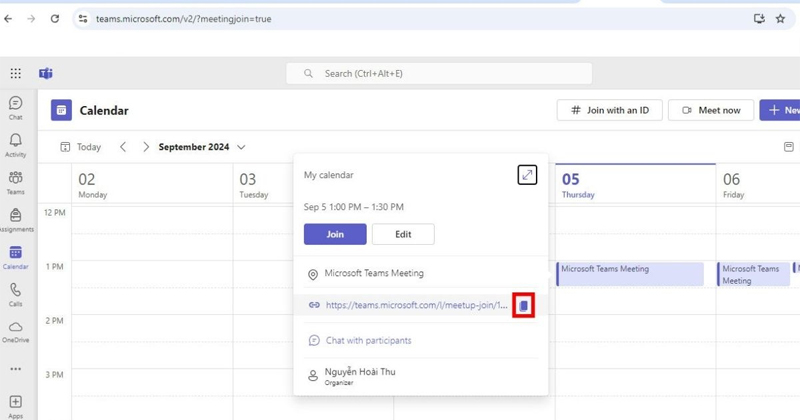Show more apps ellipsis in sidebar
The height and width of the screenshot is (420, 800).
click(x=15, y=369)
